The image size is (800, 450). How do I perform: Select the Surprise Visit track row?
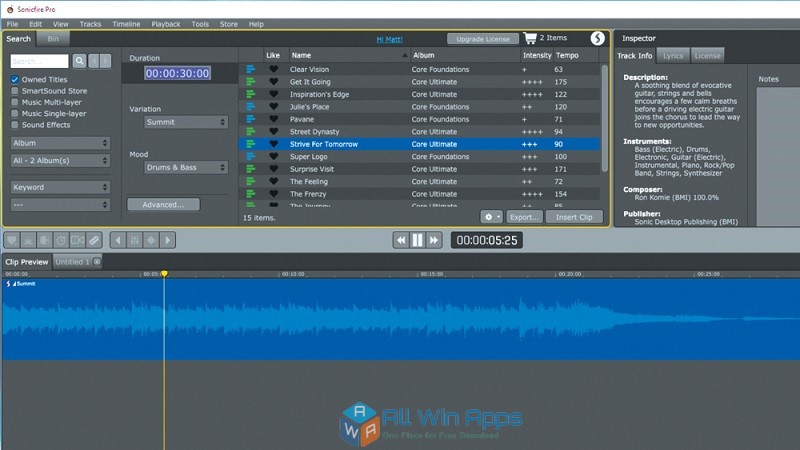[x=419, y=169]
